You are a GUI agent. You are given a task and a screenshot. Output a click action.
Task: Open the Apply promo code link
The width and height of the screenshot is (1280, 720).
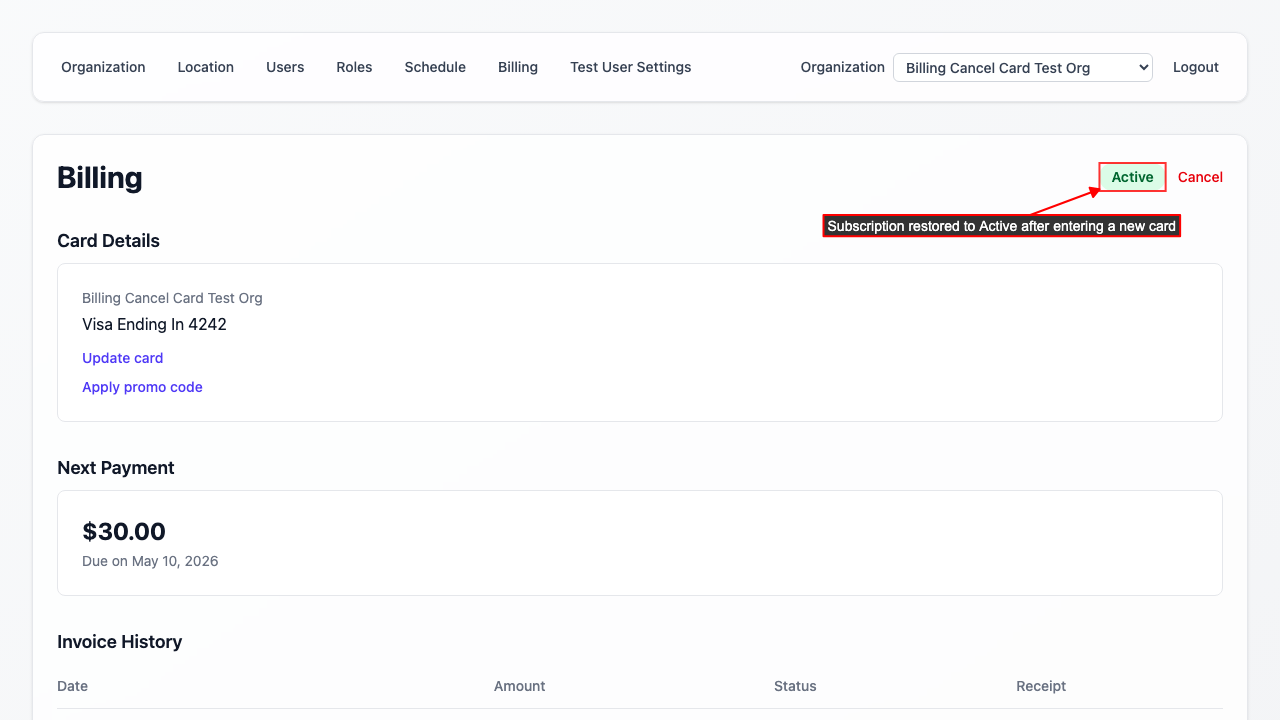[142, 387]
